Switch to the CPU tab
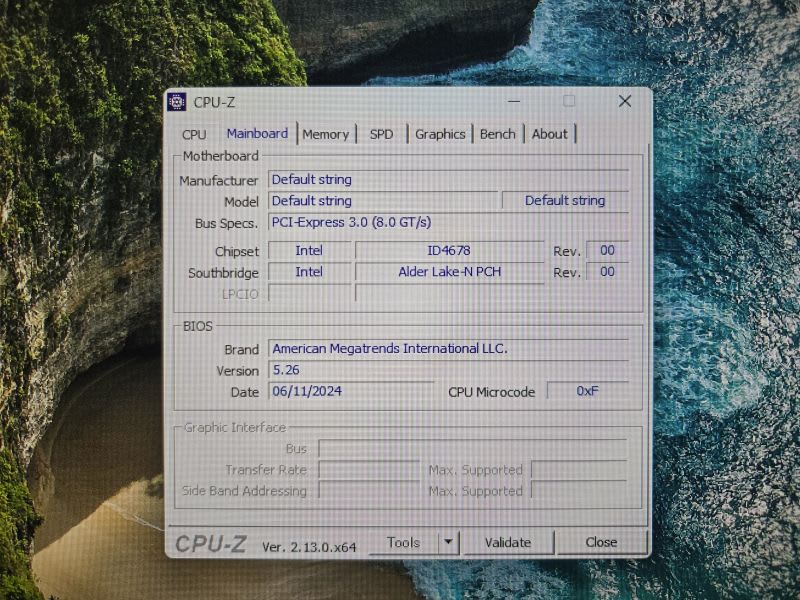The height and width of the screenshot is (600, 800). click(194, 135)
